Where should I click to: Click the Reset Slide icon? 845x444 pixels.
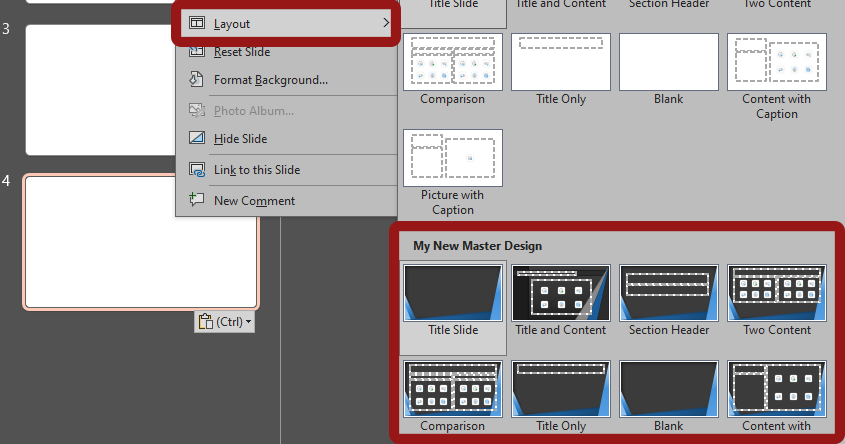[197, 51]
